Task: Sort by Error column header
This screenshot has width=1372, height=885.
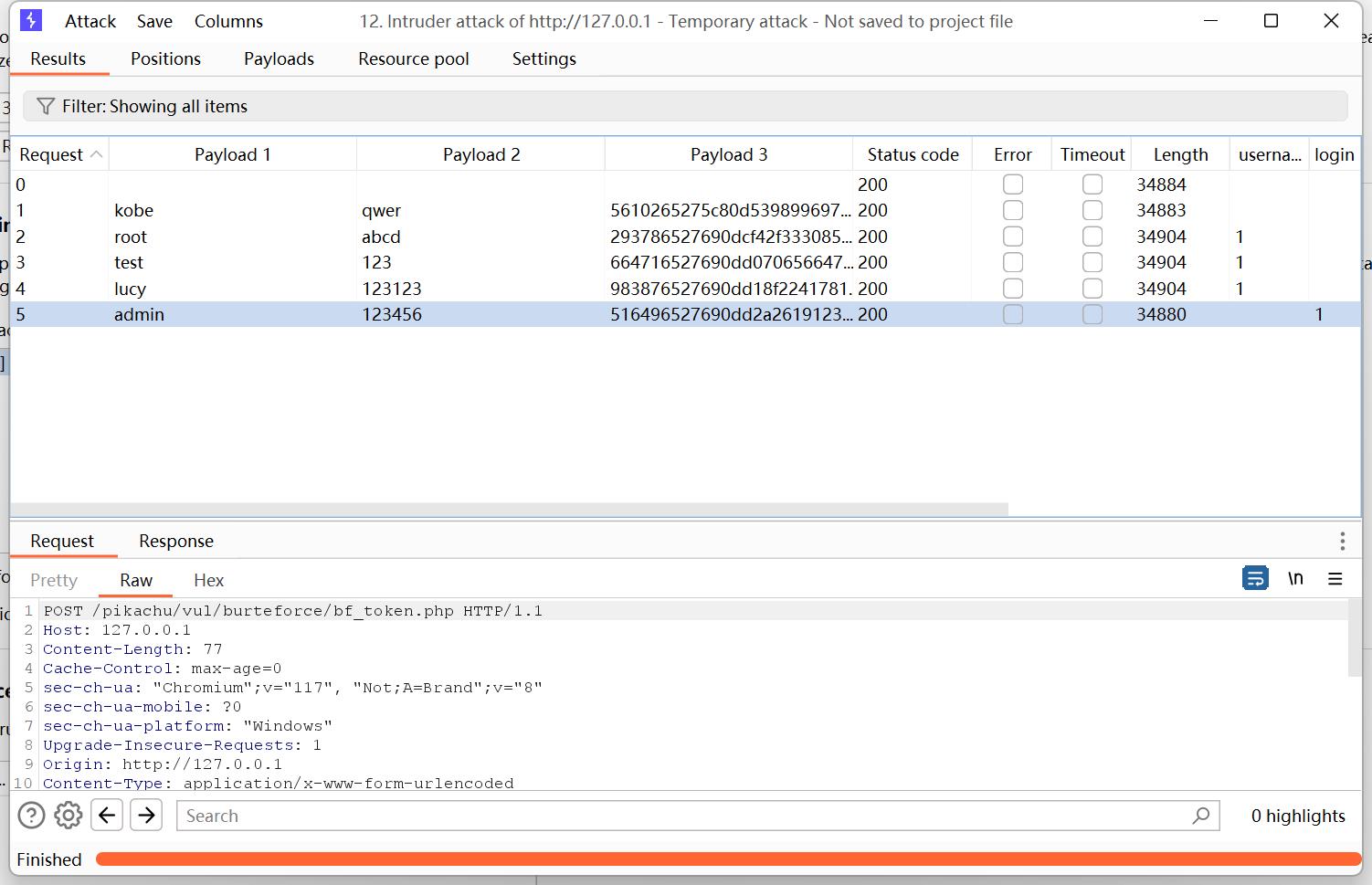Action: pyautogui.click(x=1012, y=154)
